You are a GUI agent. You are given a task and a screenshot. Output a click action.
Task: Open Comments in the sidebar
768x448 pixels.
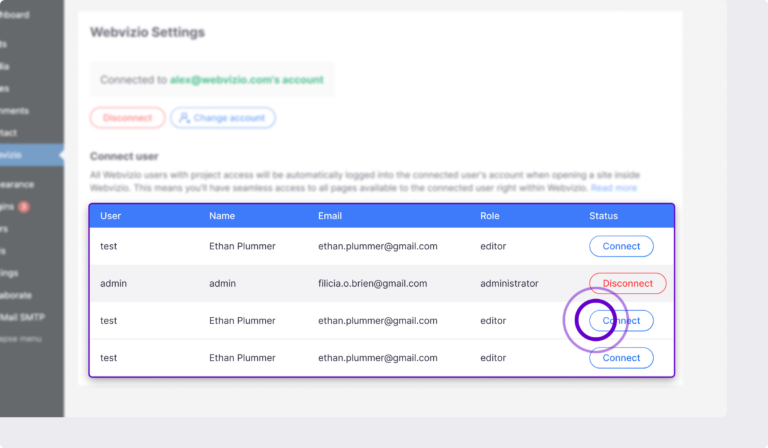click(x=14, y=111)
